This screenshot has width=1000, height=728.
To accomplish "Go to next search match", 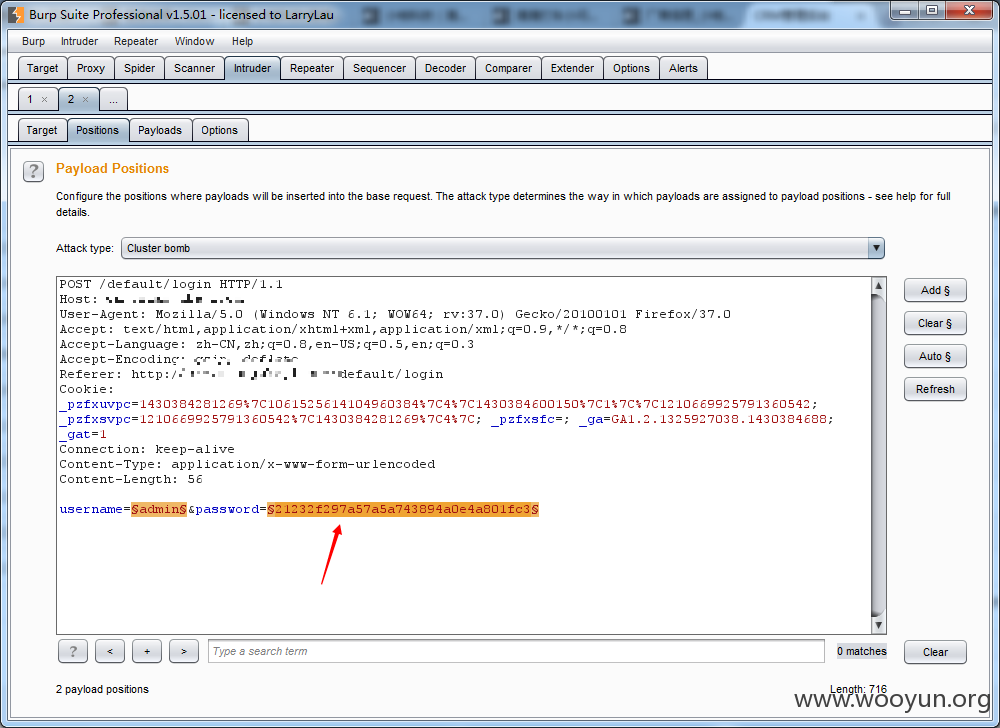I will 184,652.
